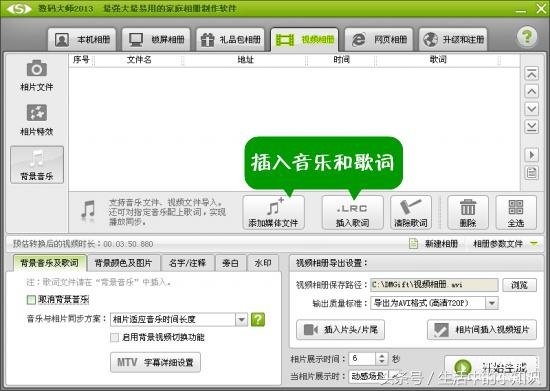
Task: Click 清除歌词 brush button
Action: (411, 213)
